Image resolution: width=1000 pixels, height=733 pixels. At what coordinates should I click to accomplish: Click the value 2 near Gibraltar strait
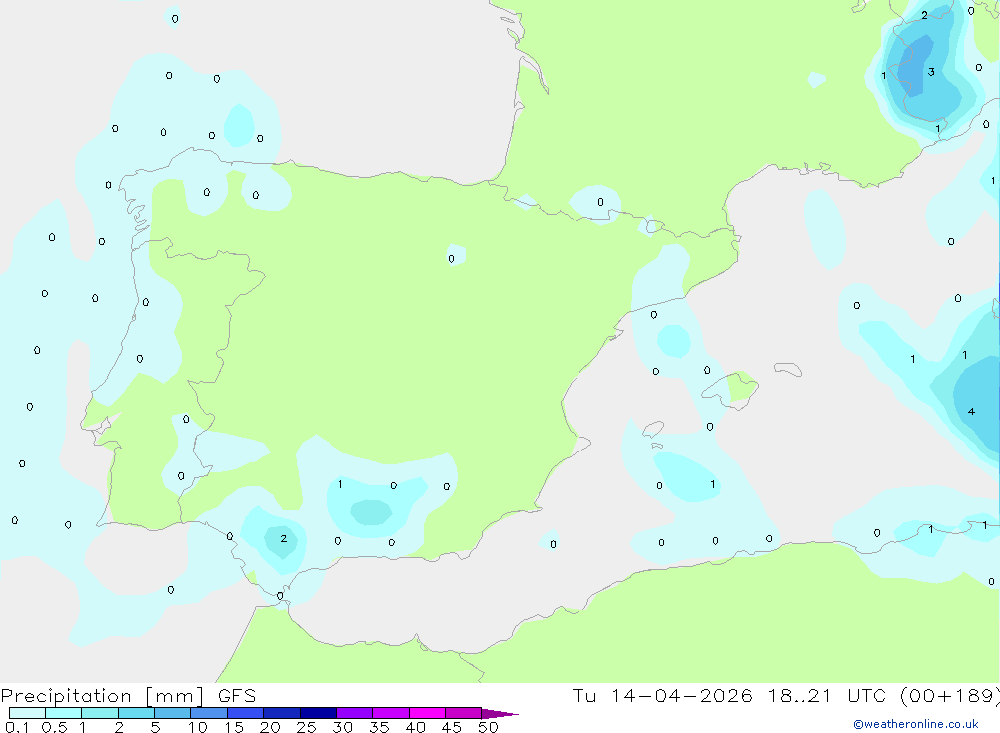pyautogui.click(x=284, y=538)
